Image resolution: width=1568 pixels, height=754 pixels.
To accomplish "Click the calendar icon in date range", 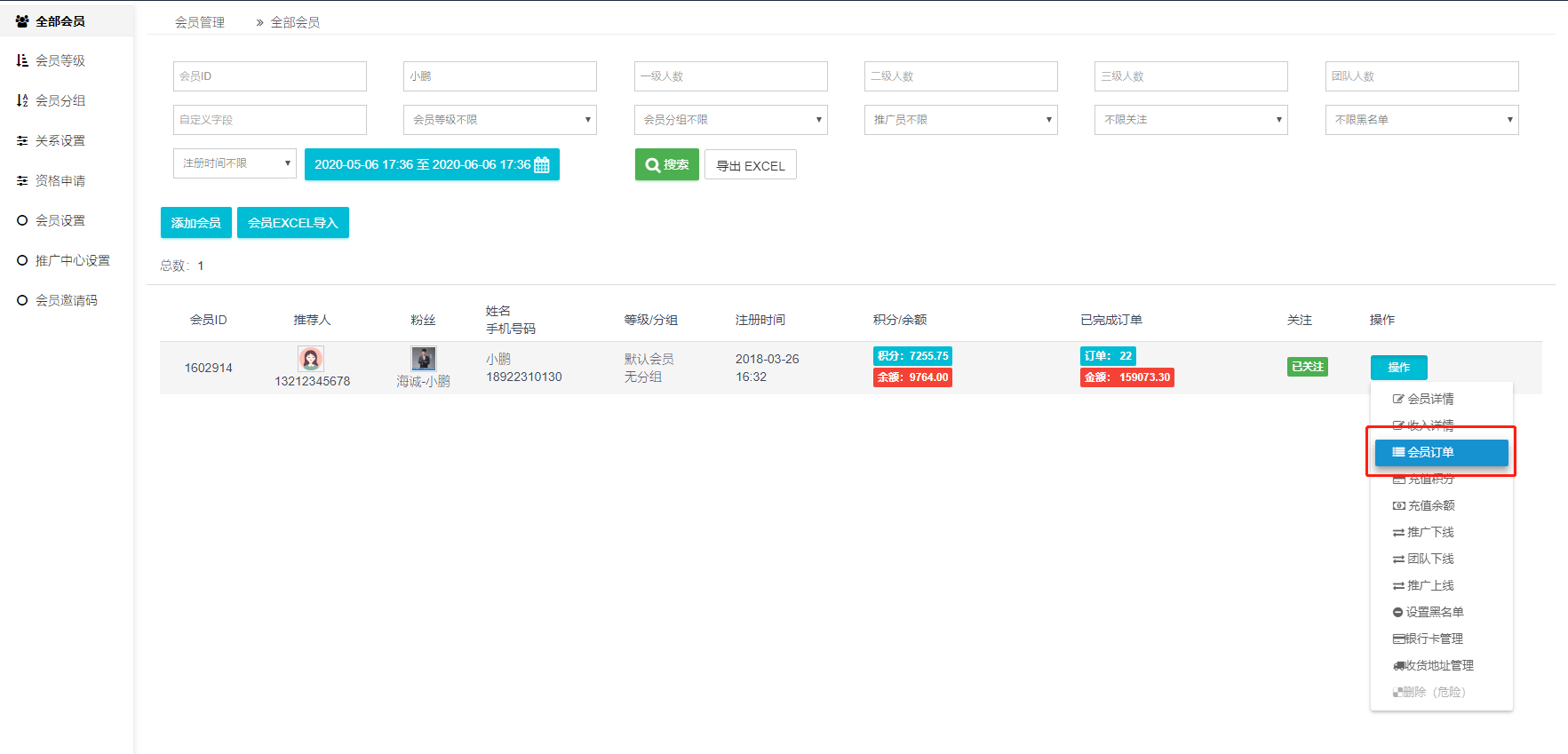I will point(542,164).
